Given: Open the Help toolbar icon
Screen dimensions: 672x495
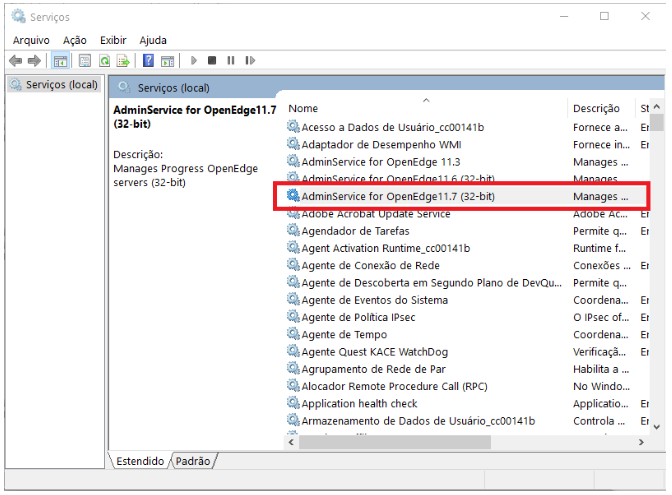Looking at the screenshot, I should [148, 61].
